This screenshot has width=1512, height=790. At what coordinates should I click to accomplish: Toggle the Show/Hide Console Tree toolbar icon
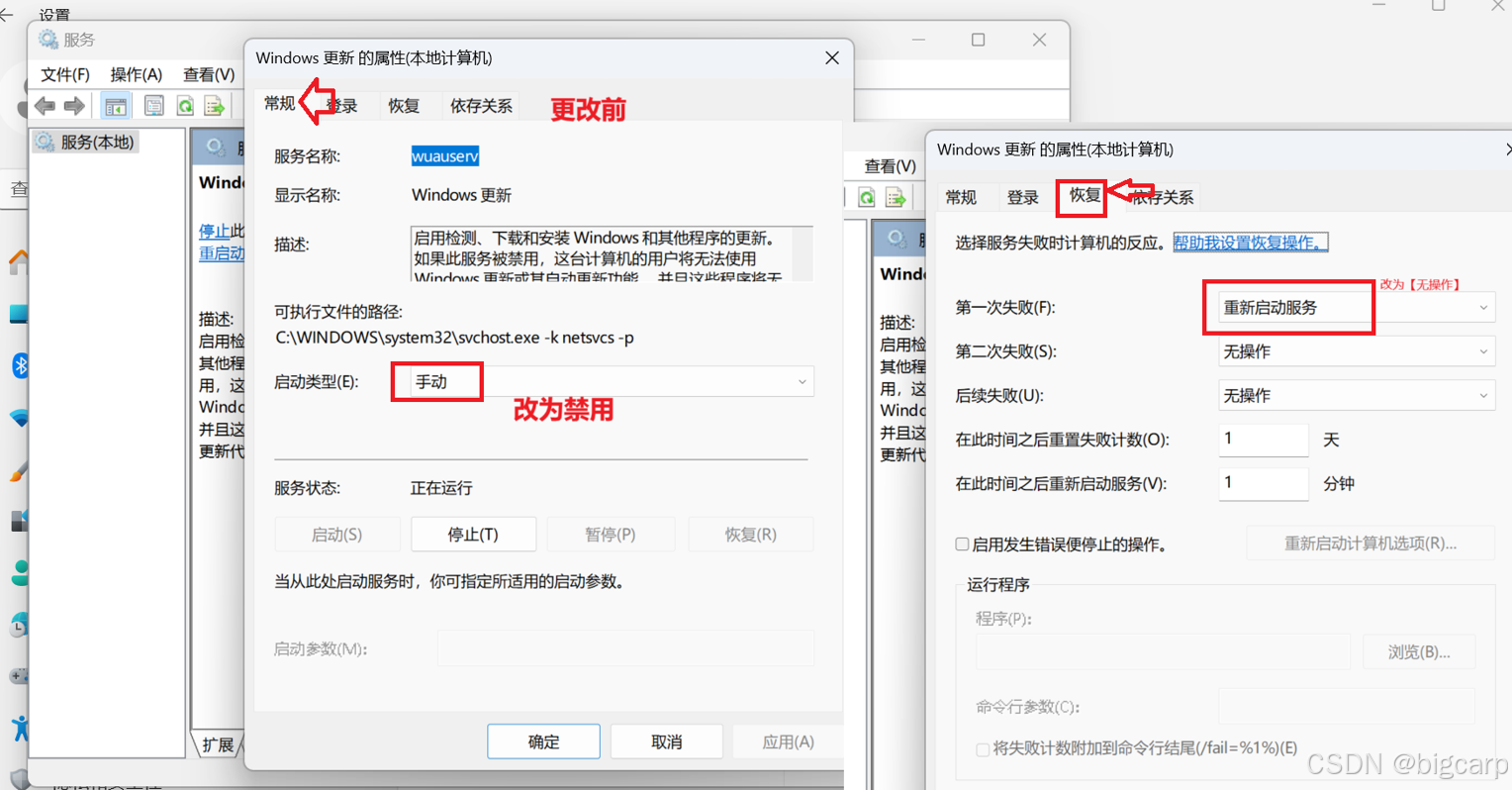[116, 106]
